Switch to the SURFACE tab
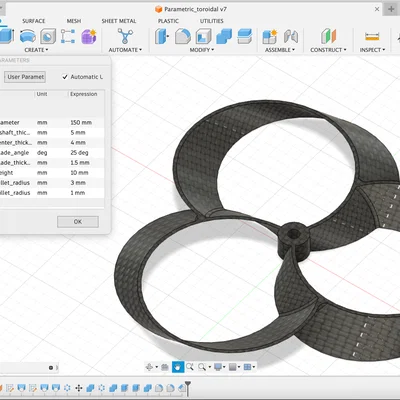Image resolution: width=400 pixels, height=400 pixels. click(34, 21)
